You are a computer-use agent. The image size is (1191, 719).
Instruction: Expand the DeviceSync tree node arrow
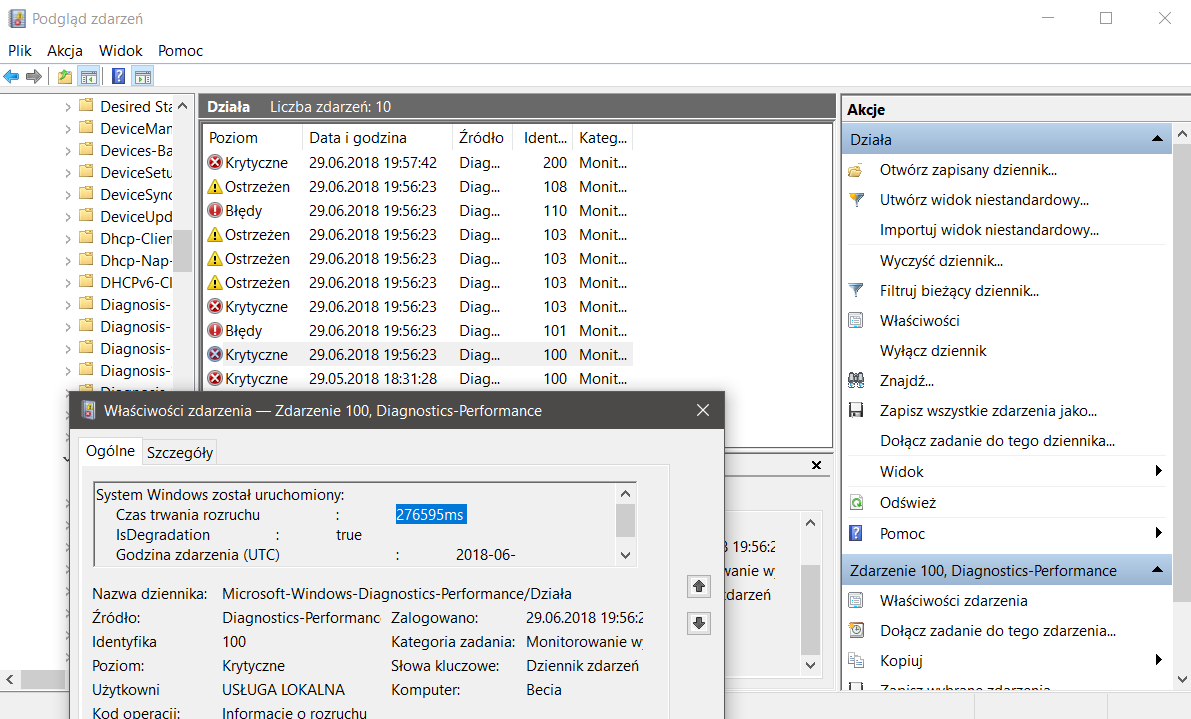(x=68, y=195)
